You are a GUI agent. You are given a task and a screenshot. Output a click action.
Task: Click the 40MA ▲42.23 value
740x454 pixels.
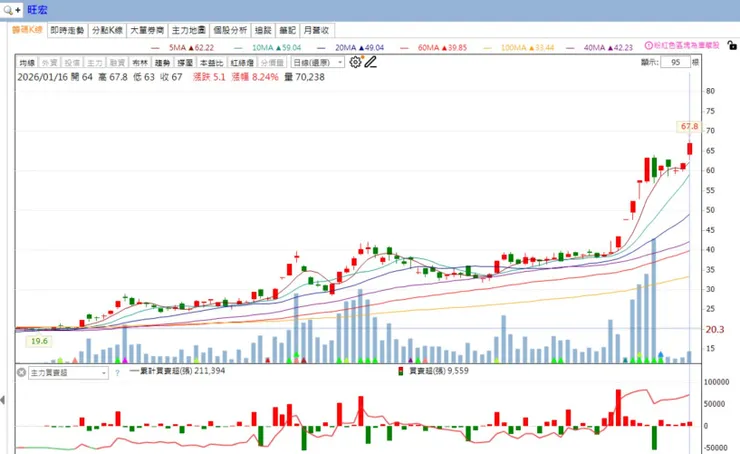click(608, 48)
